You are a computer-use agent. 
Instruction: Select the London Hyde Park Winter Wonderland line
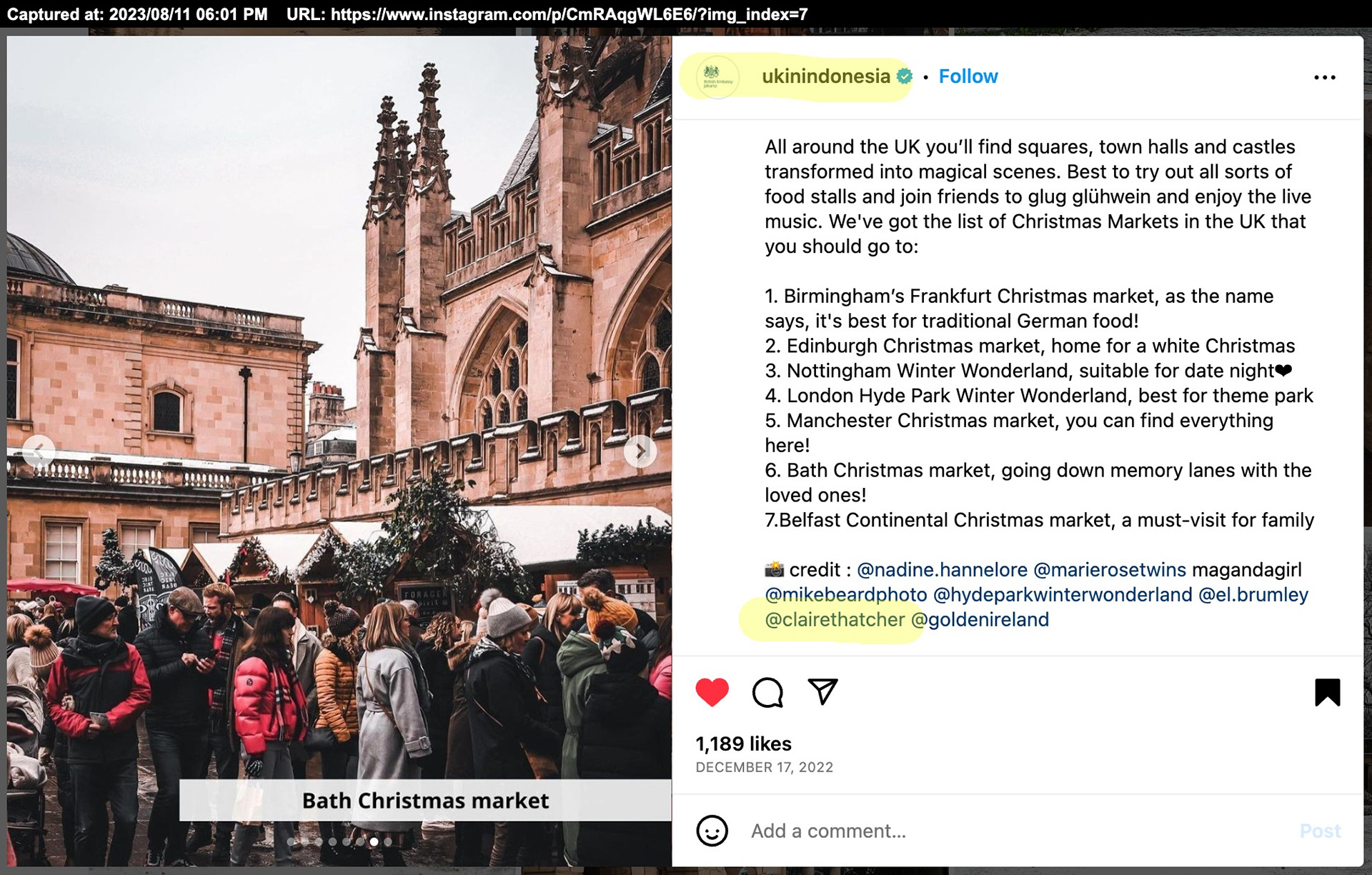click(1039, 396)
